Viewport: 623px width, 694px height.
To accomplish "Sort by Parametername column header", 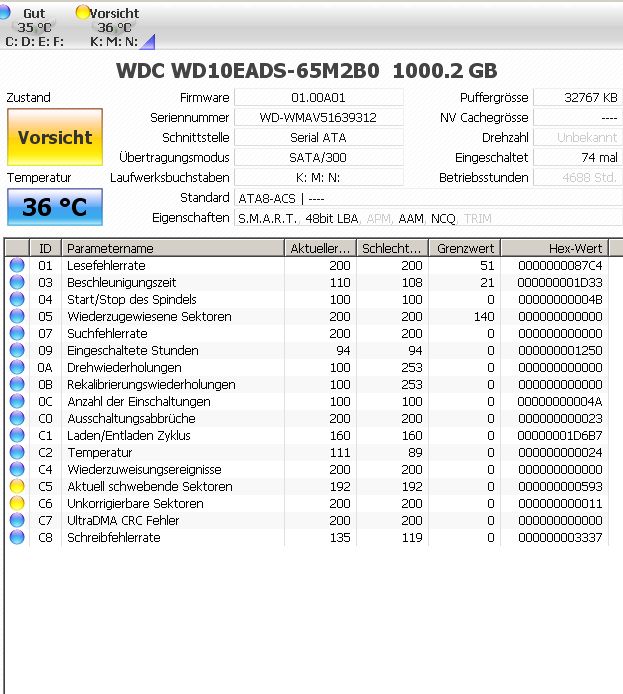I will click(173, 248).
